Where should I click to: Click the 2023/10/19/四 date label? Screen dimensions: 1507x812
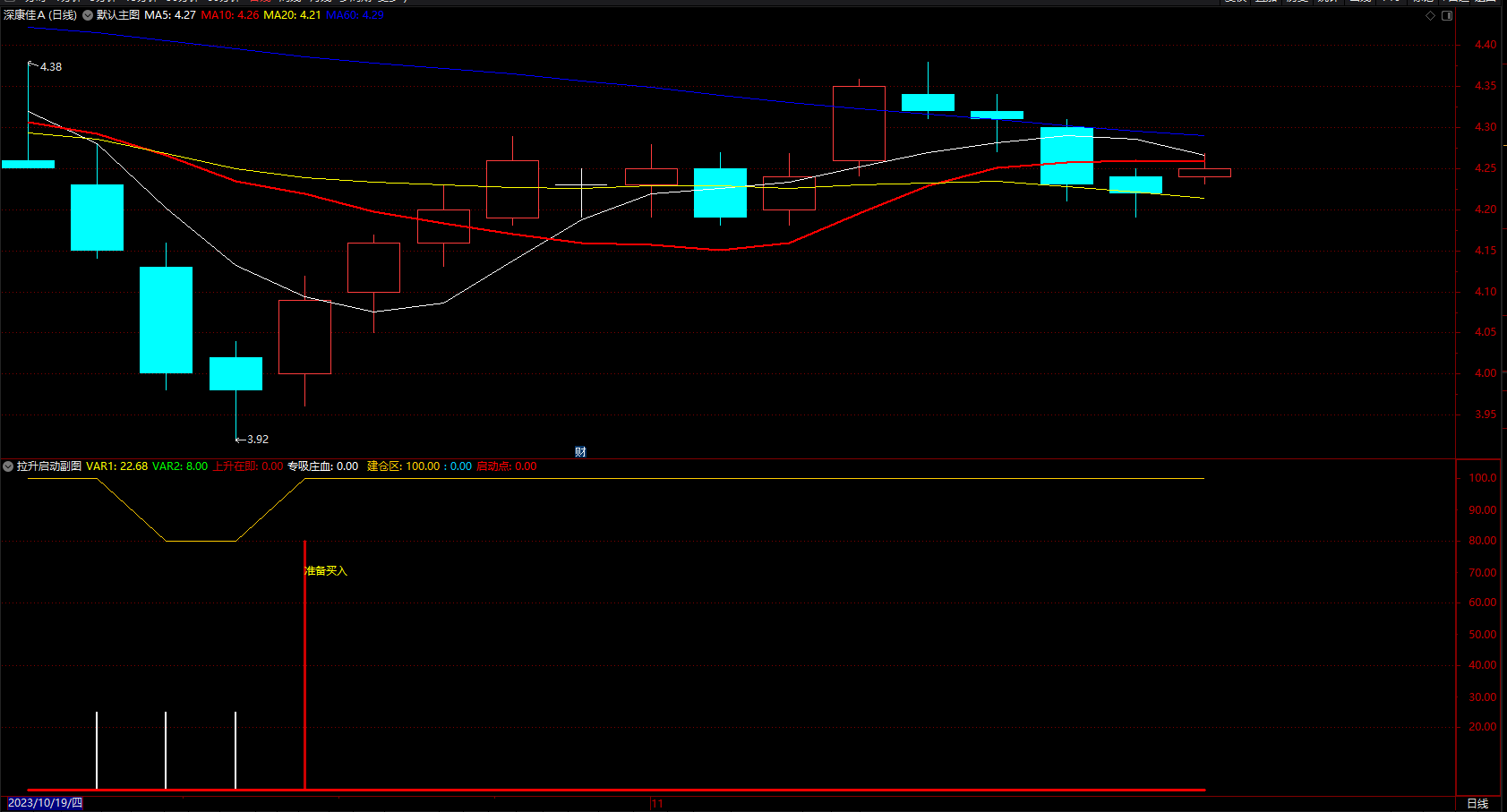(x=45, y=803)
